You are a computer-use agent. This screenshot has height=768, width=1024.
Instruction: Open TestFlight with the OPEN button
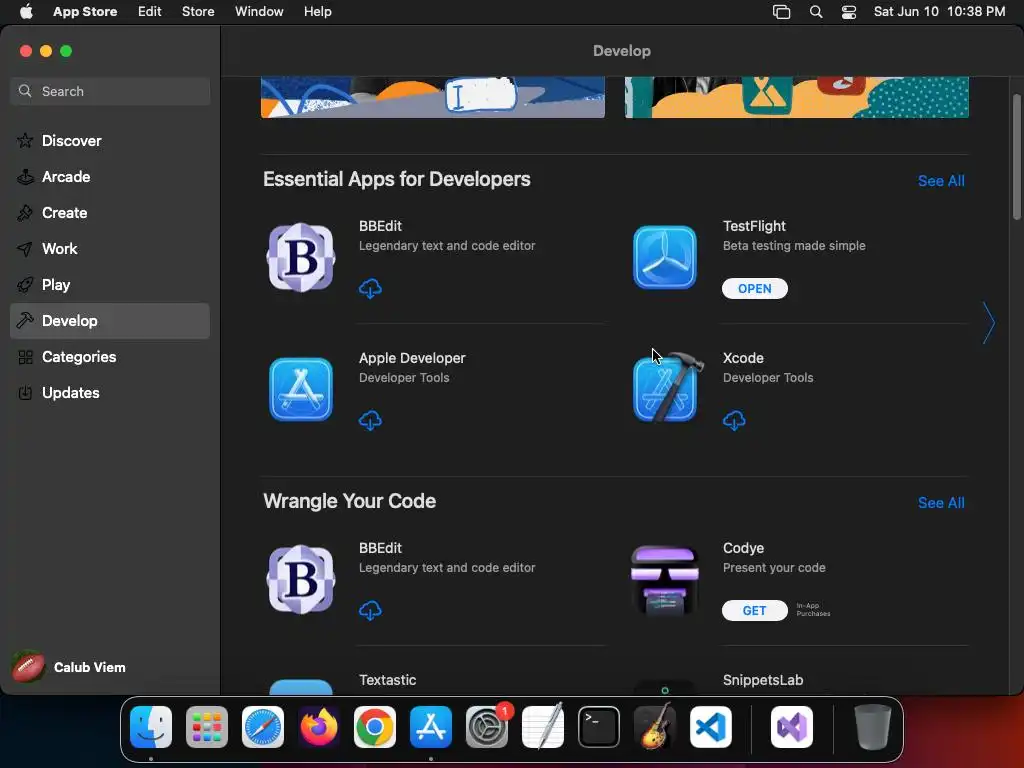(754, 288)
